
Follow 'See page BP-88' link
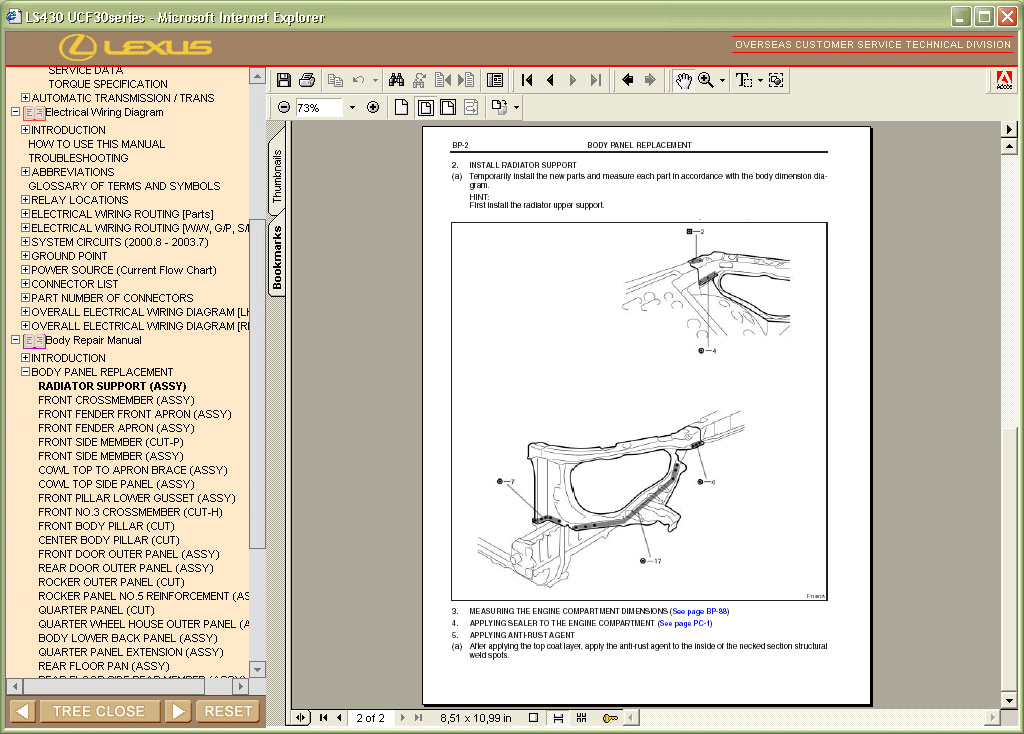(x=699, y=611)
